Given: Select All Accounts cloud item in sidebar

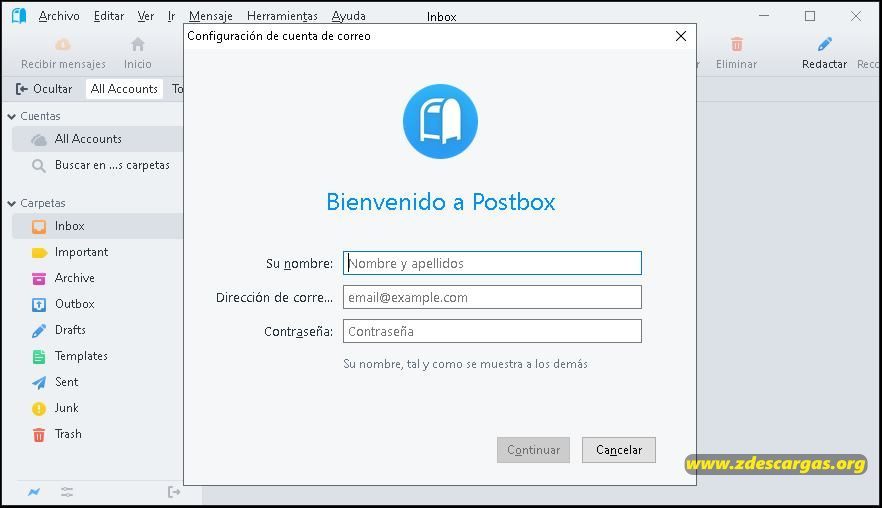Looking at the screenshot, I should (97, 139).
